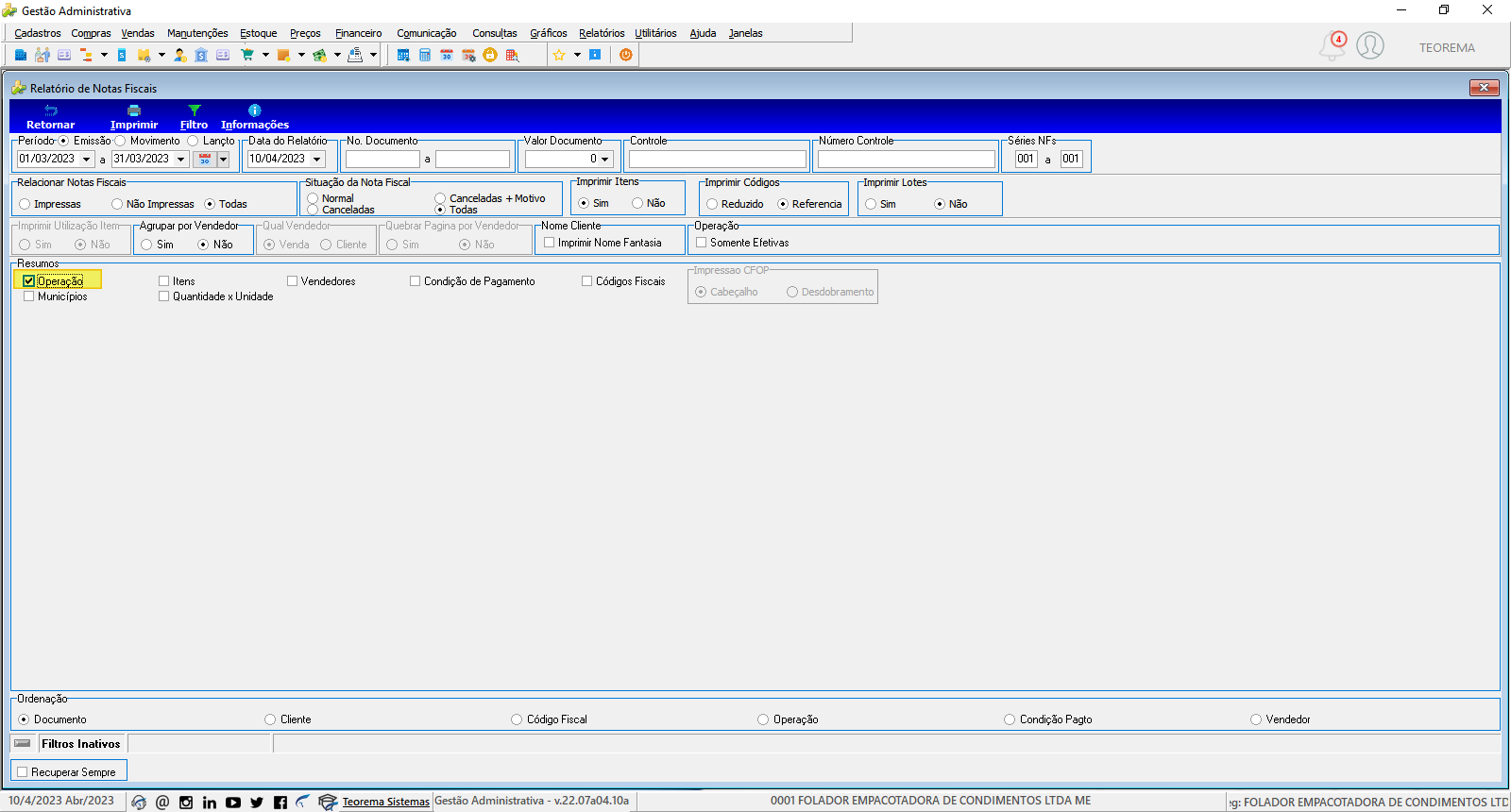Click Imprimir printer button
This screenshot has height=812, width=1511.
point(134,117)
